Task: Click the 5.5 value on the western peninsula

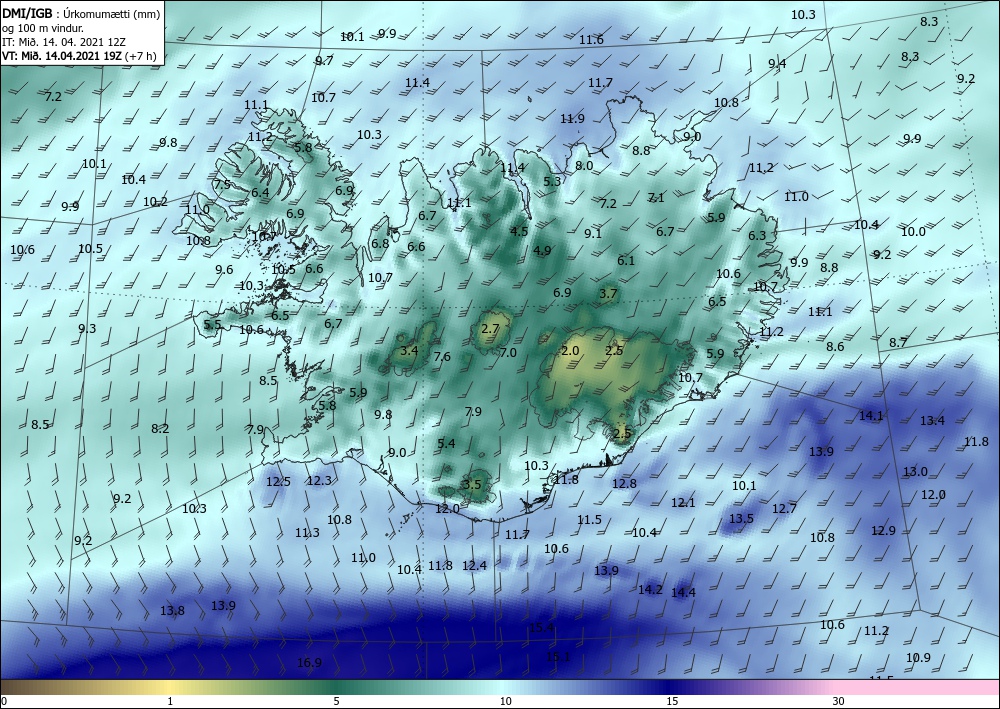Action: point(212,325)
